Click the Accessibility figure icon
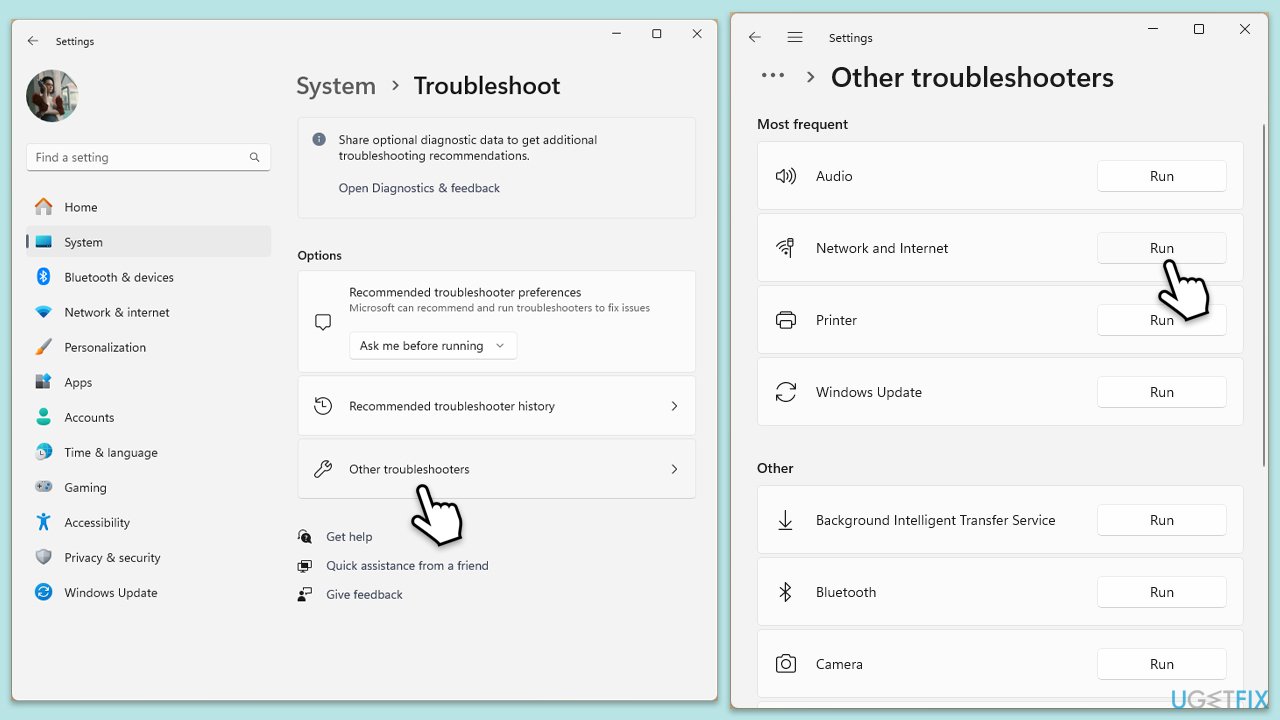This screenshot has height=720, width=1280. 43,522
